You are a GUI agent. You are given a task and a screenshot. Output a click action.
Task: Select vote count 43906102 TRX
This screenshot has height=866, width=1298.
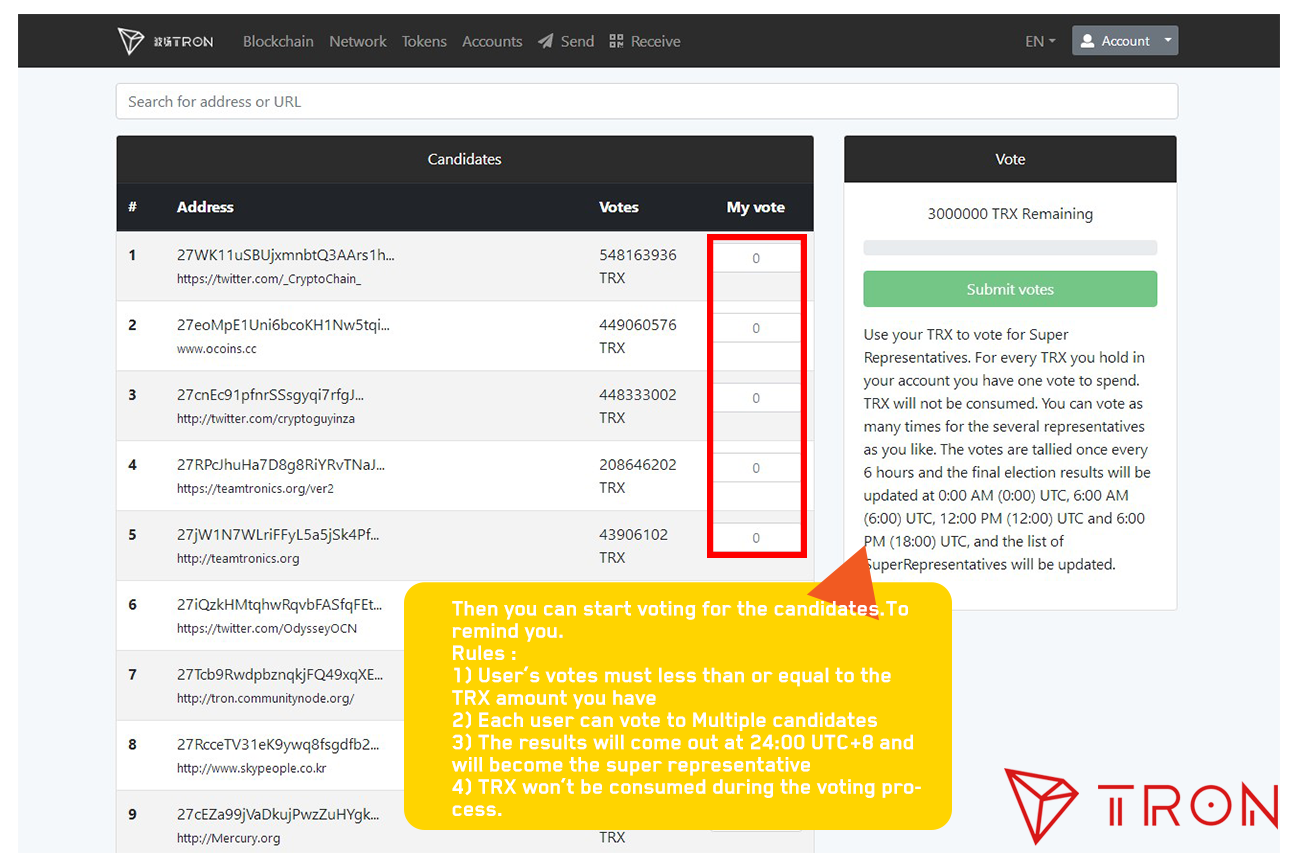634,546
